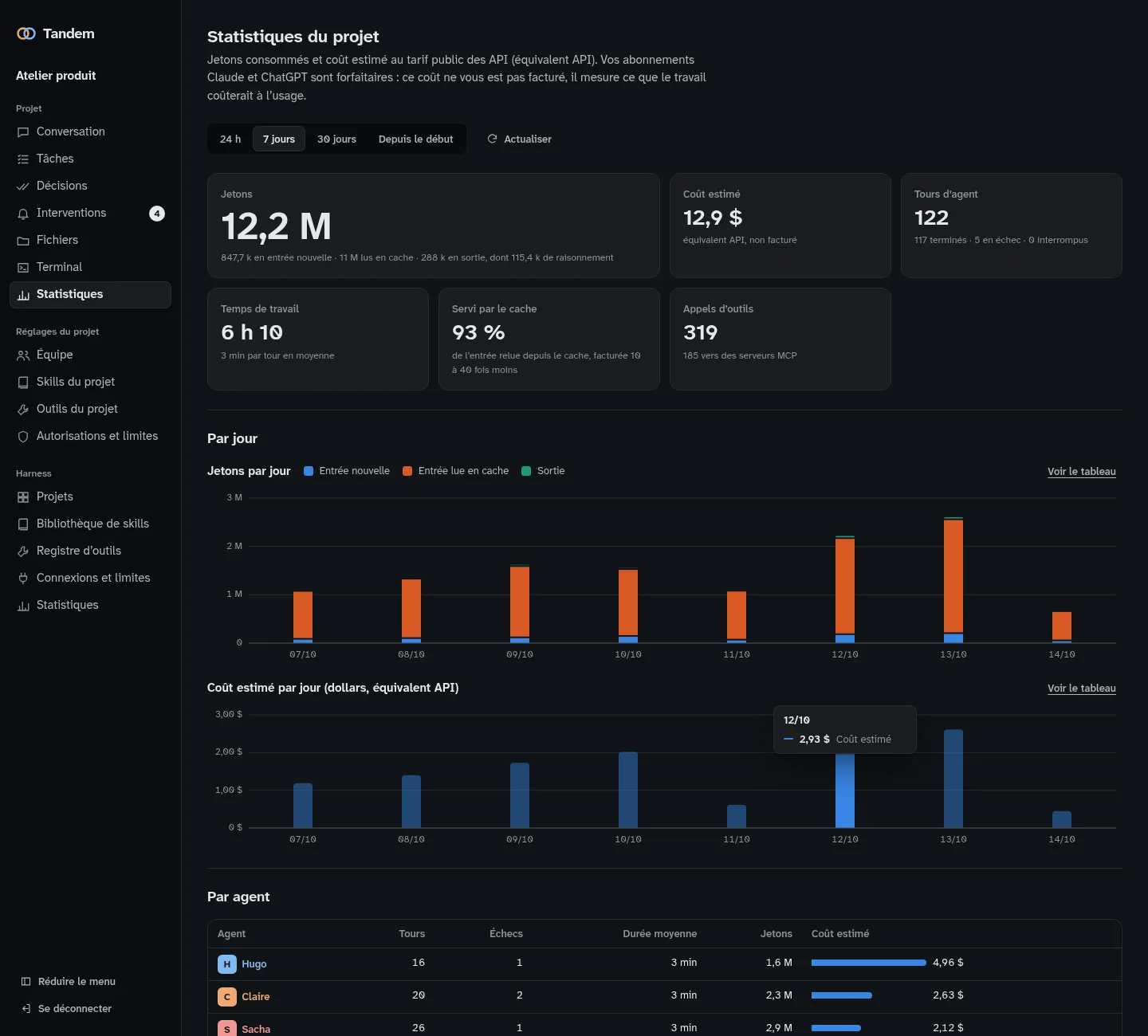Image resolution: width=1148 pixels, height=1036 pixels.
Task: Click Claire's C avatar
Action: click(x=227, y=997)
